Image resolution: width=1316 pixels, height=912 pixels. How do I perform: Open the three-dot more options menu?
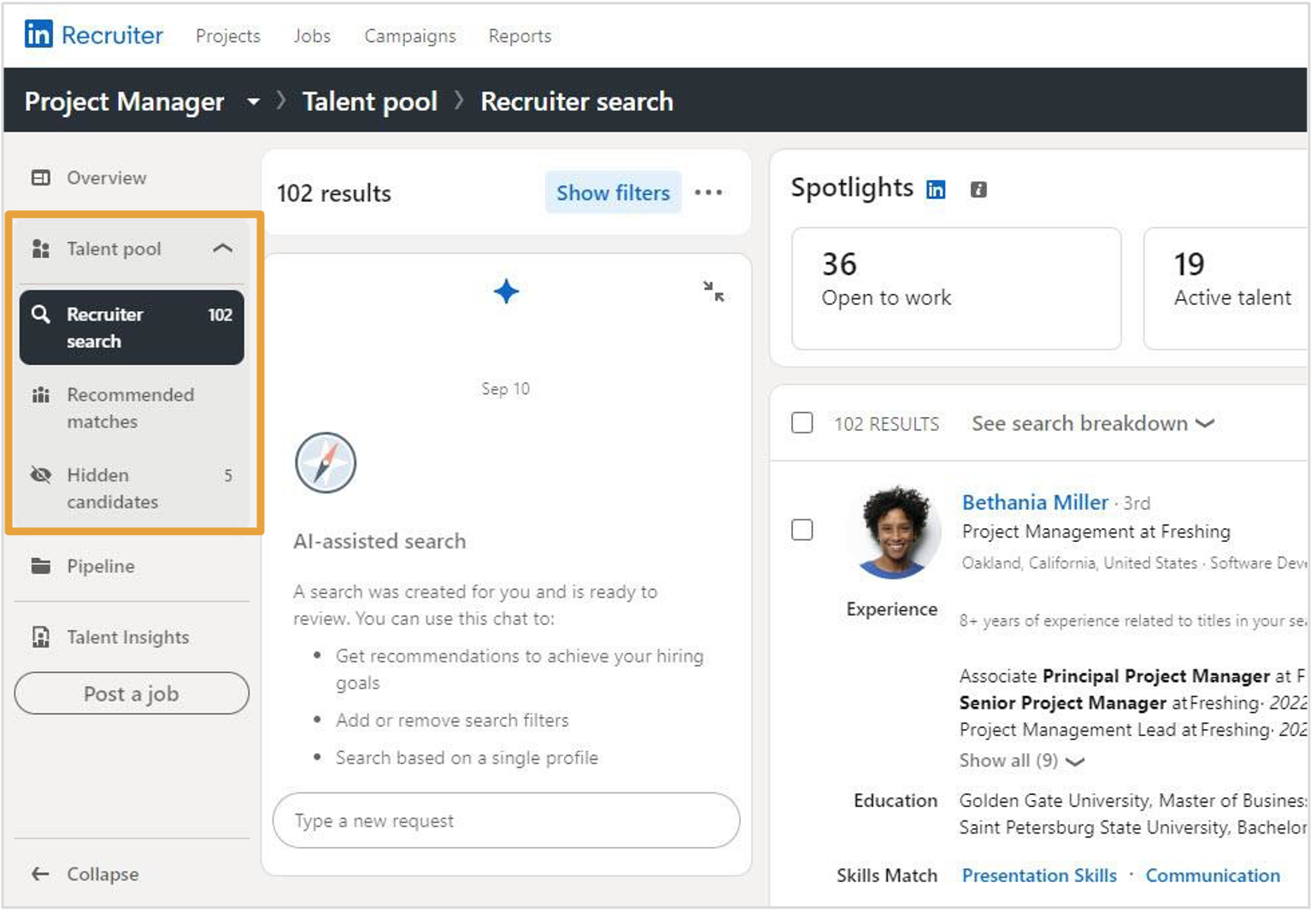(x=708, y=192)
